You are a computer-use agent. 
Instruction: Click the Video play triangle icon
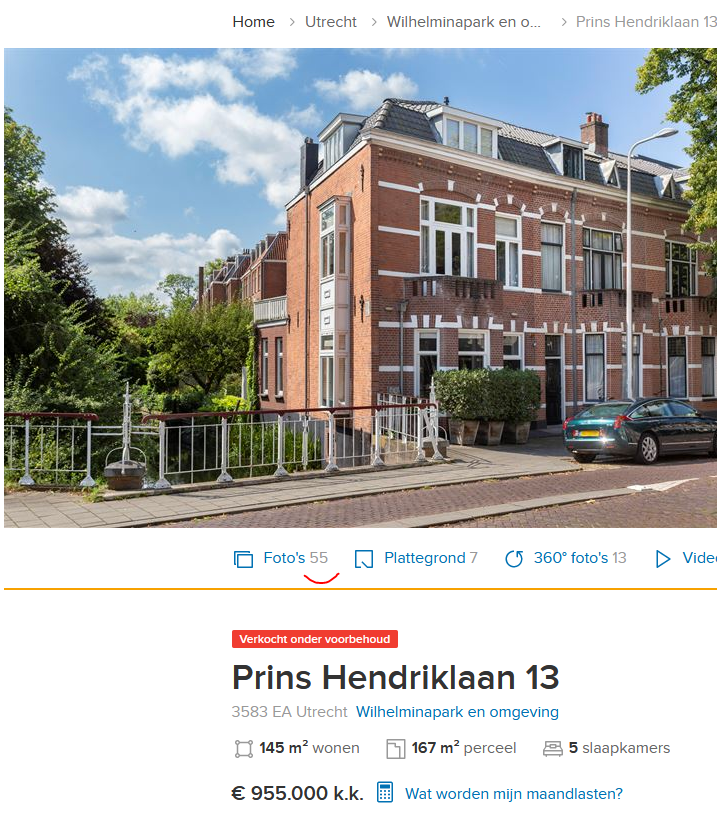tap(663, 559)
